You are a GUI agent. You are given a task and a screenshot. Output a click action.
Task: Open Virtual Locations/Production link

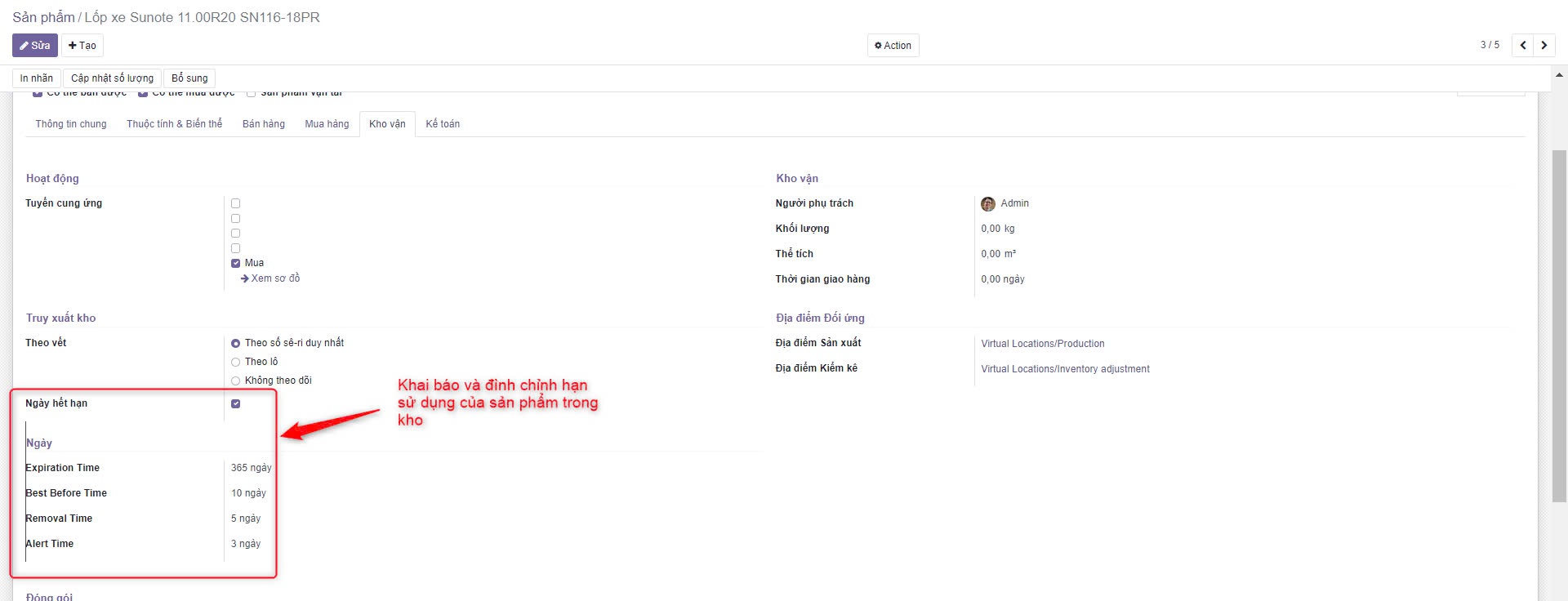coord(1042,344)
